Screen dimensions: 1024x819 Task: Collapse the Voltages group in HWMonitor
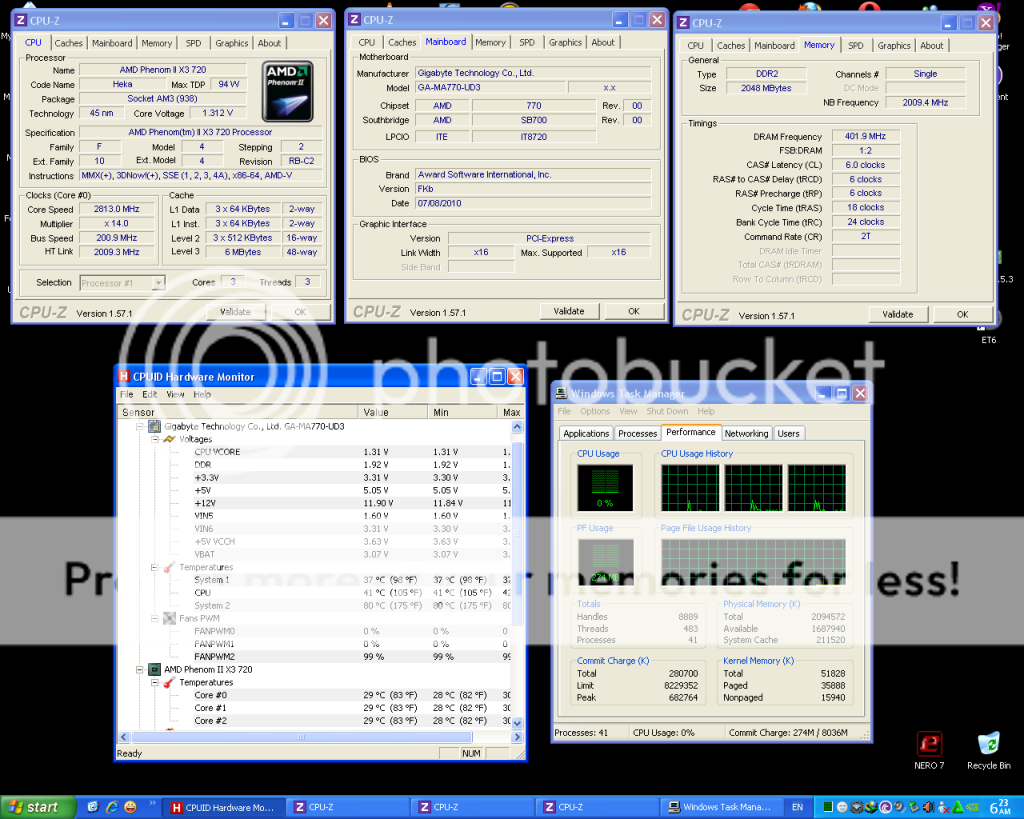point(155,440)
